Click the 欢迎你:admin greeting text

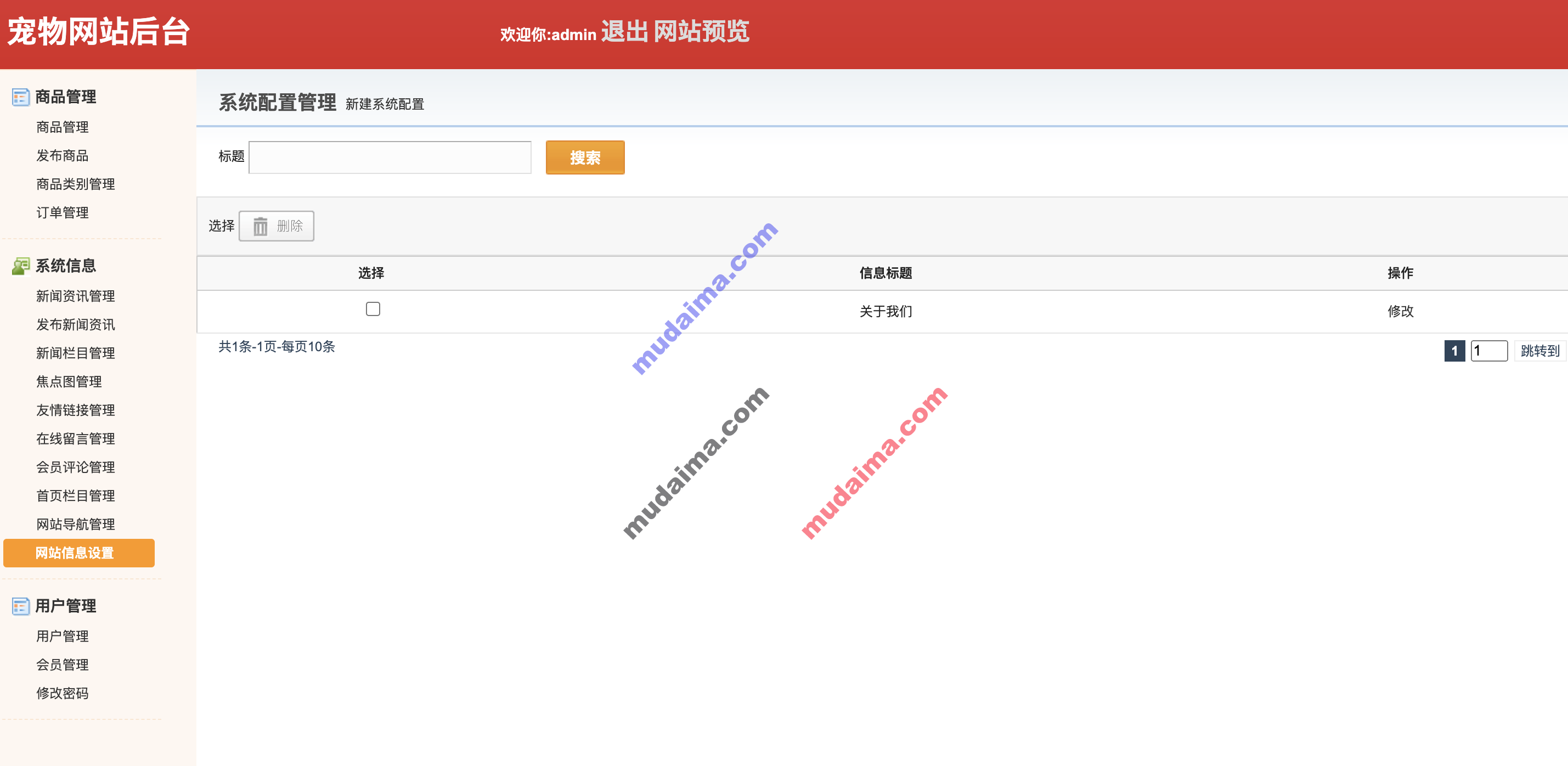click(x=548, y=35)
